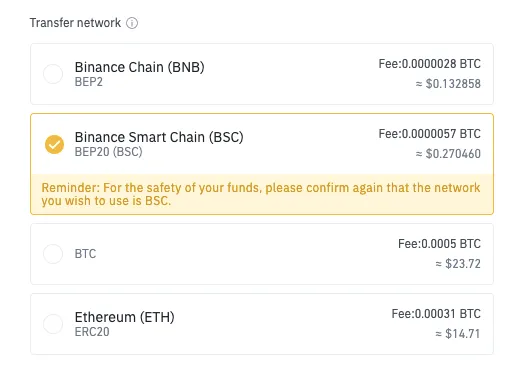Open the Transfer network info icon

(132, 23)
